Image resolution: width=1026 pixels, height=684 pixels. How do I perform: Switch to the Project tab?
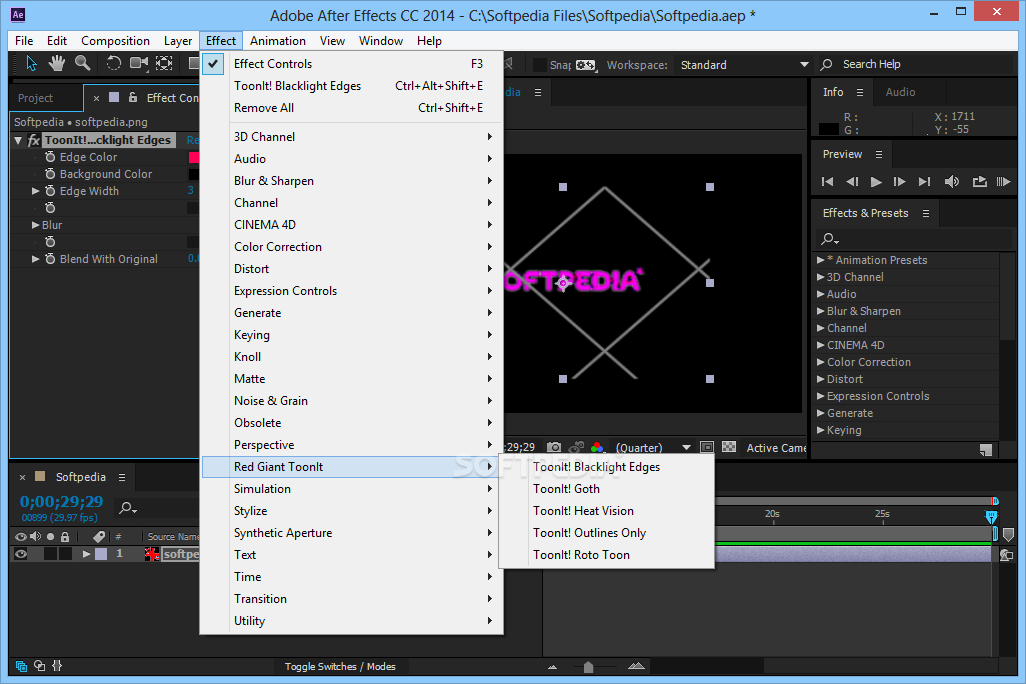point(35,98)
